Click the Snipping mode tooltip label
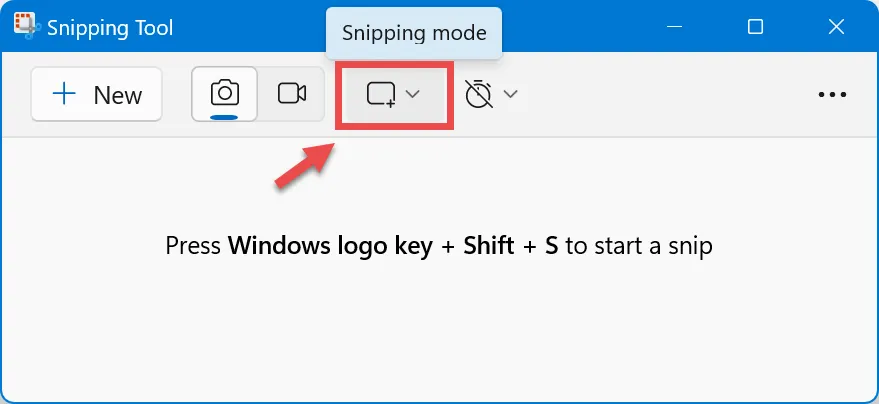This screenshot has height=404, width=879. click(x=414, y=33)
